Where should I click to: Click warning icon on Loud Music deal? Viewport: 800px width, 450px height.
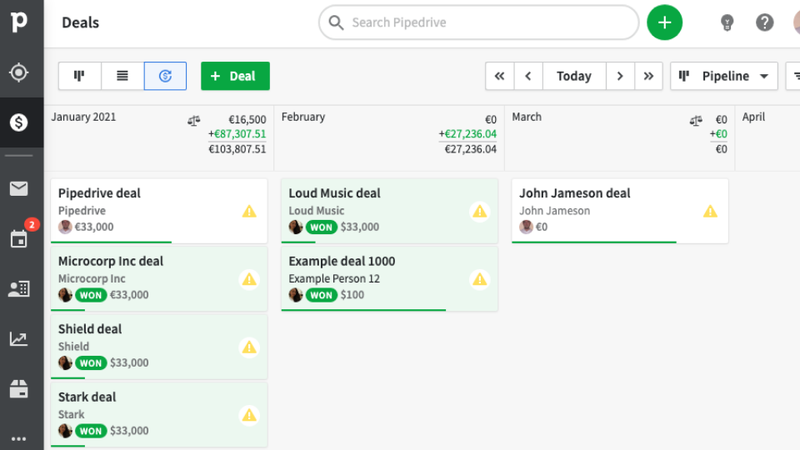tap(480, 211)
